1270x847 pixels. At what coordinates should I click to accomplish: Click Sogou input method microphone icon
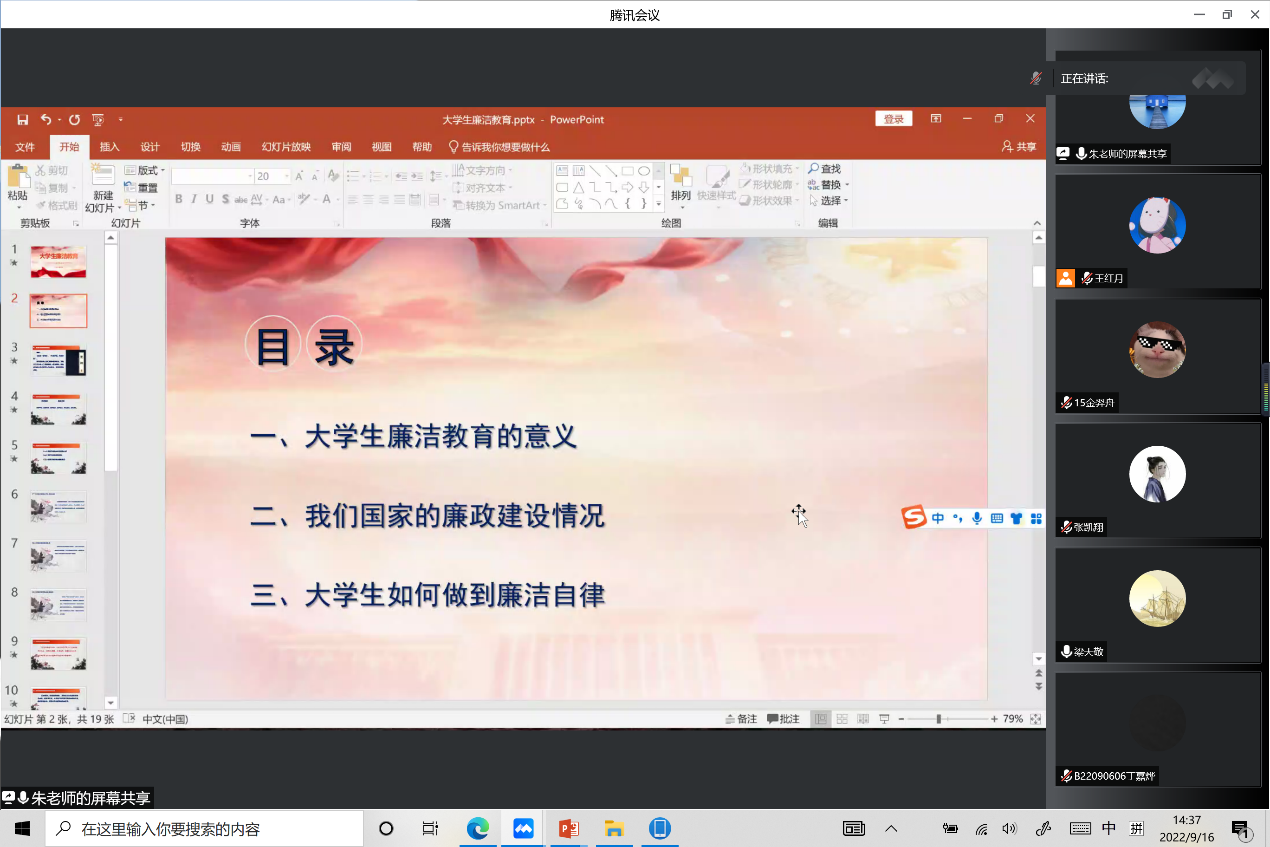976,518
